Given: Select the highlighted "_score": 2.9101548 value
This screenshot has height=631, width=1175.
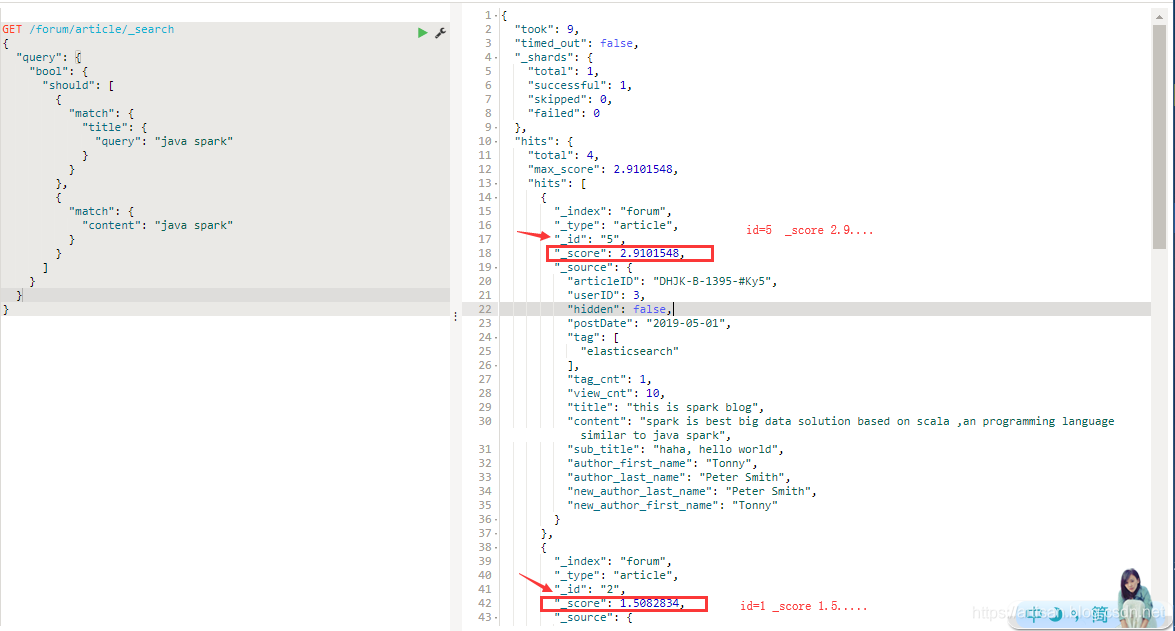Looking at the screenshot, I should [628, 252].
